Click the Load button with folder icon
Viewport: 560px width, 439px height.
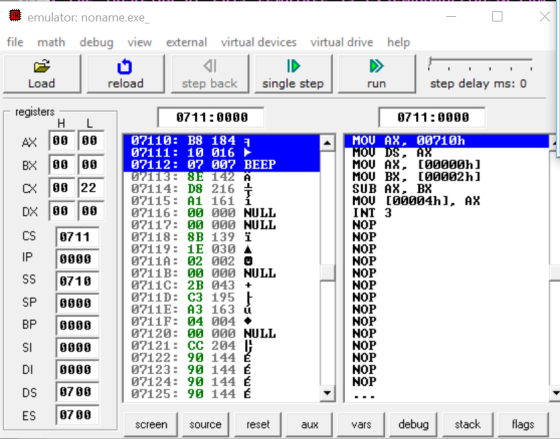tap(42, 74)
